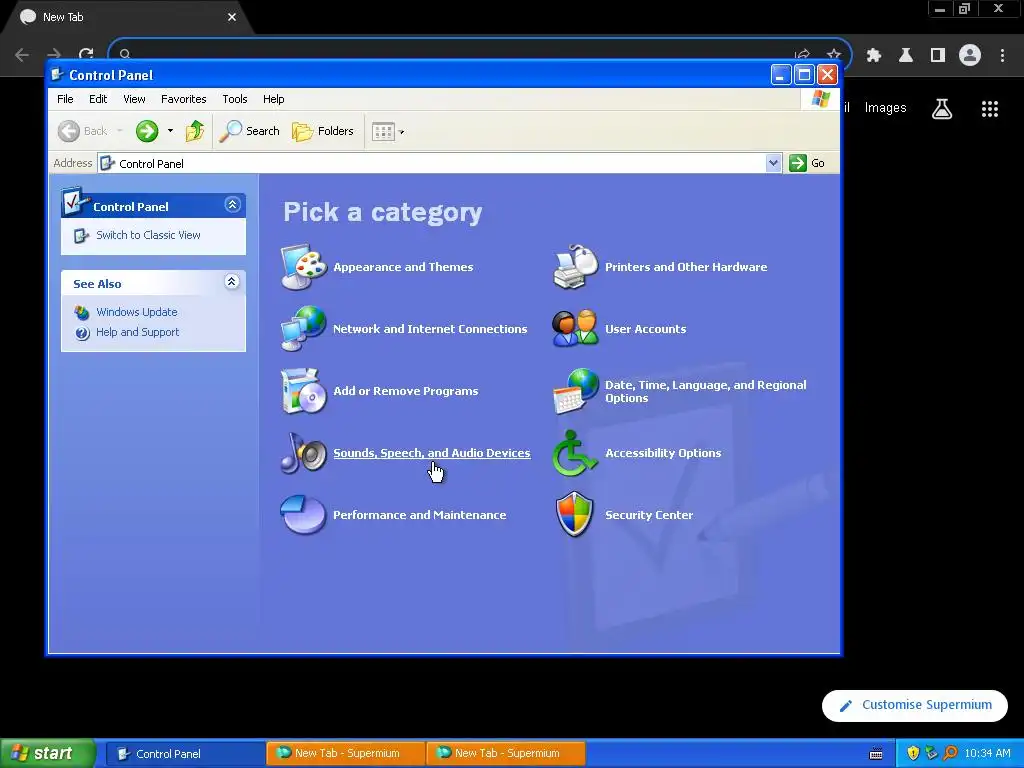Open the Add or Remove Programs icon
Viewport: 1024px width, 768px height.
pyautogui.click(x=304, y=391)
